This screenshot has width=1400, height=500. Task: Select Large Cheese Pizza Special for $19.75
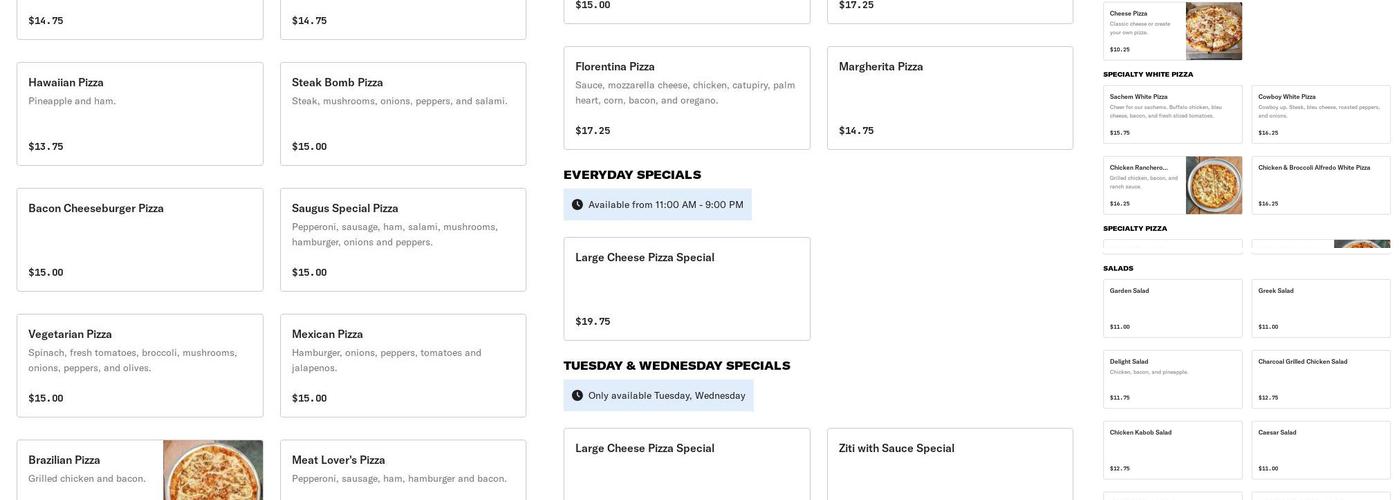tap(687, 289)
